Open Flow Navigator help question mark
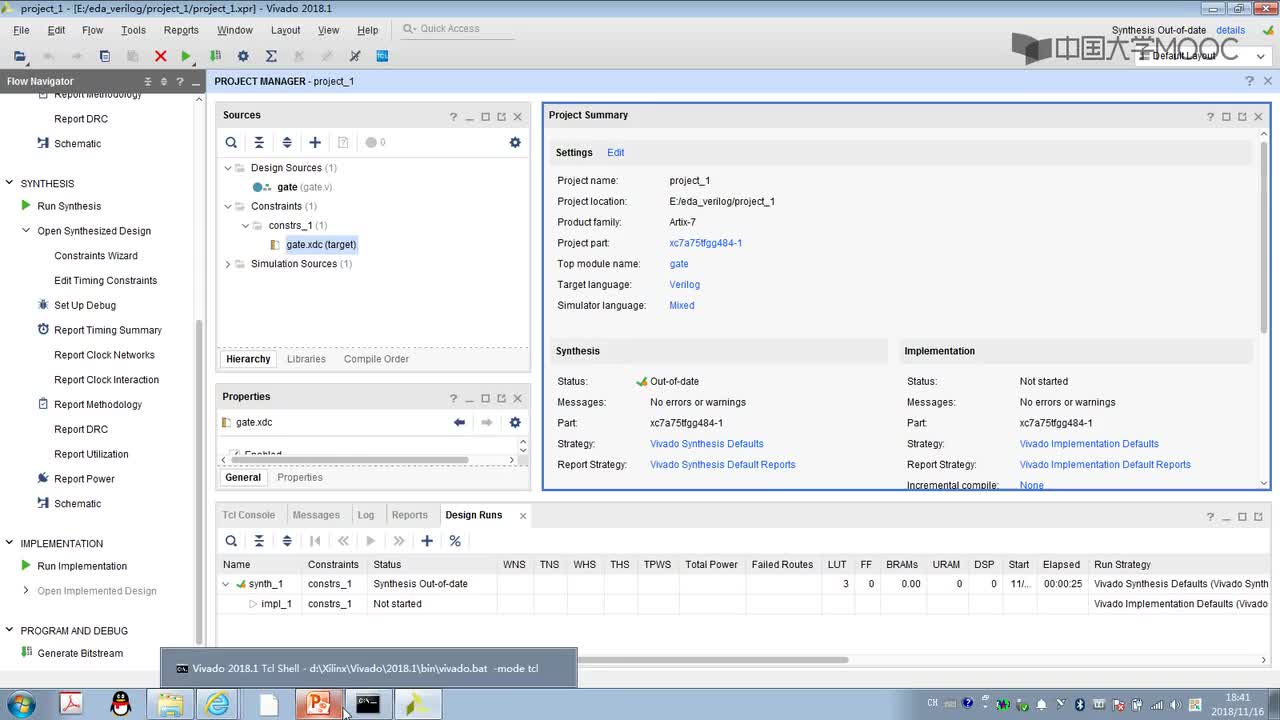 [180, 81]
